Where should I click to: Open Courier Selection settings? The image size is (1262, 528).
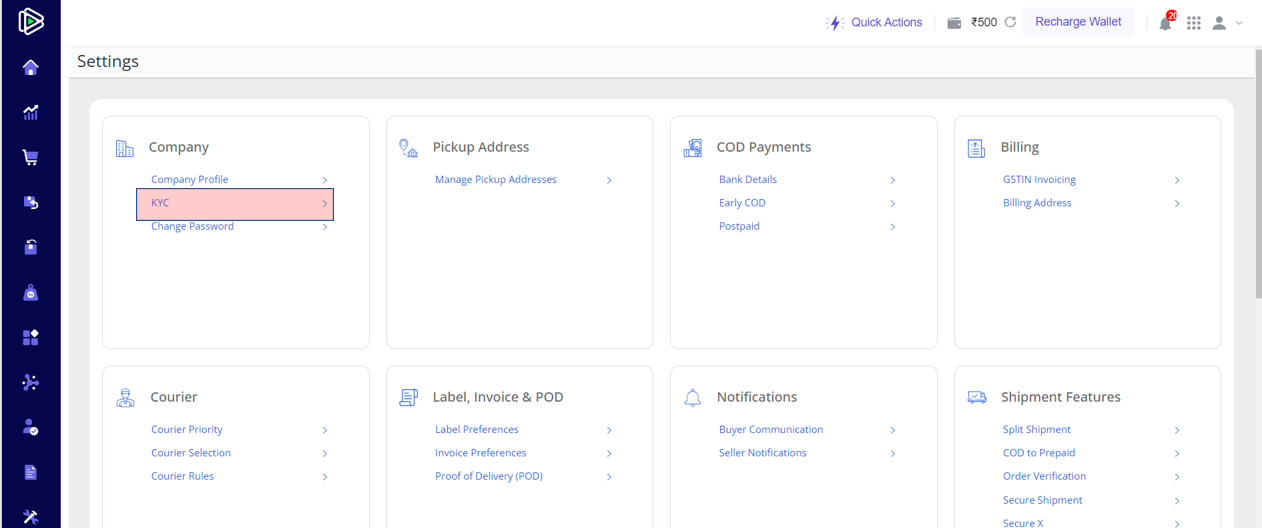click(191, 453)
